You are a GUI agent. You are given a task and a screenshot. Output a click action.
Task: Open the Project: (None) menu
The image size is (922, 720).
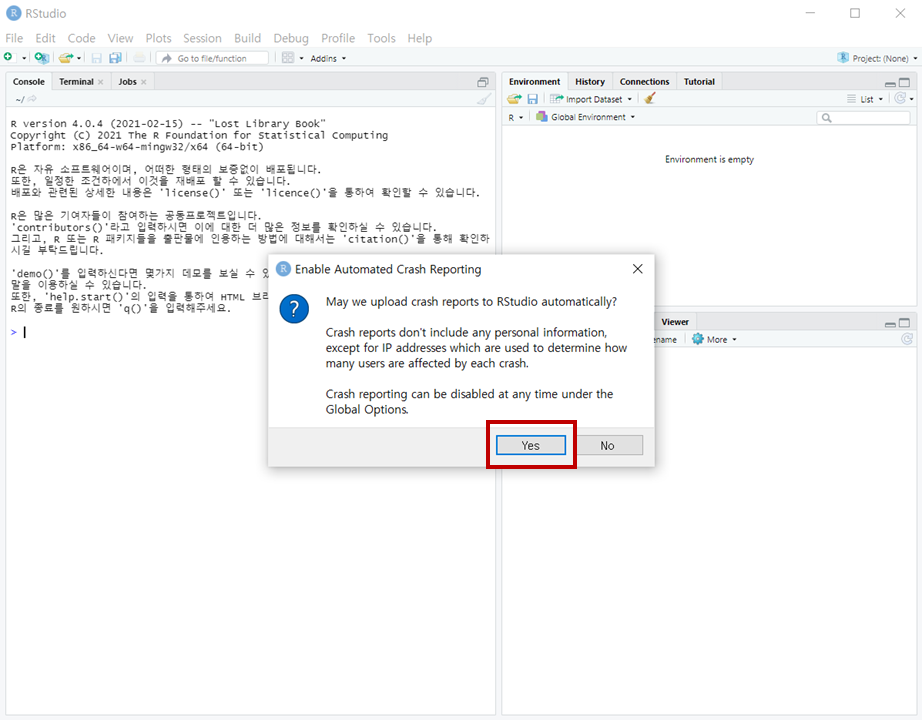(877, 58)
